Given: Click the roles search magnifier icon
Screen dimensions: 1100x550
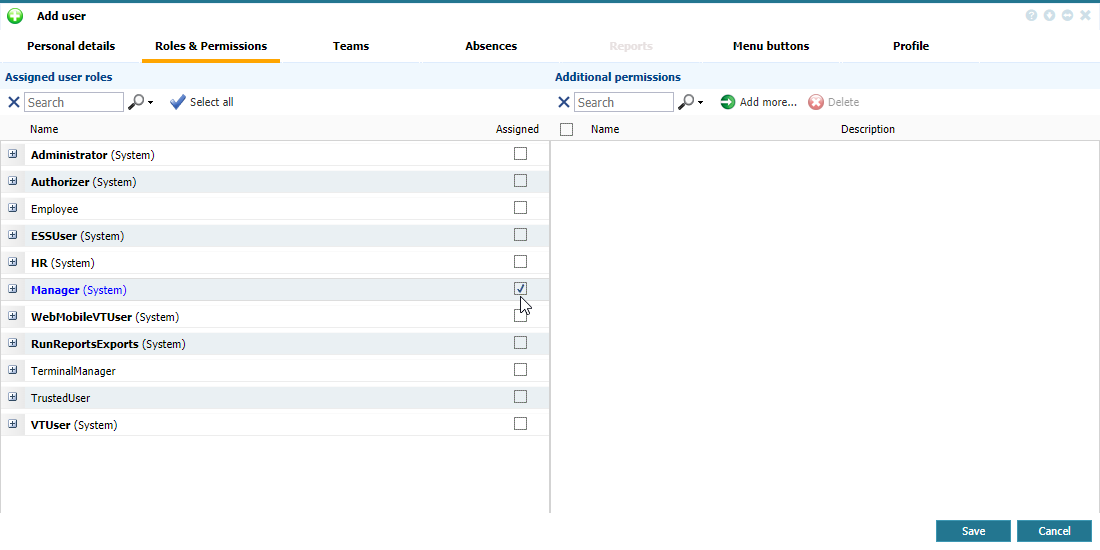Looking at the screenshot, I should [136, 102].
